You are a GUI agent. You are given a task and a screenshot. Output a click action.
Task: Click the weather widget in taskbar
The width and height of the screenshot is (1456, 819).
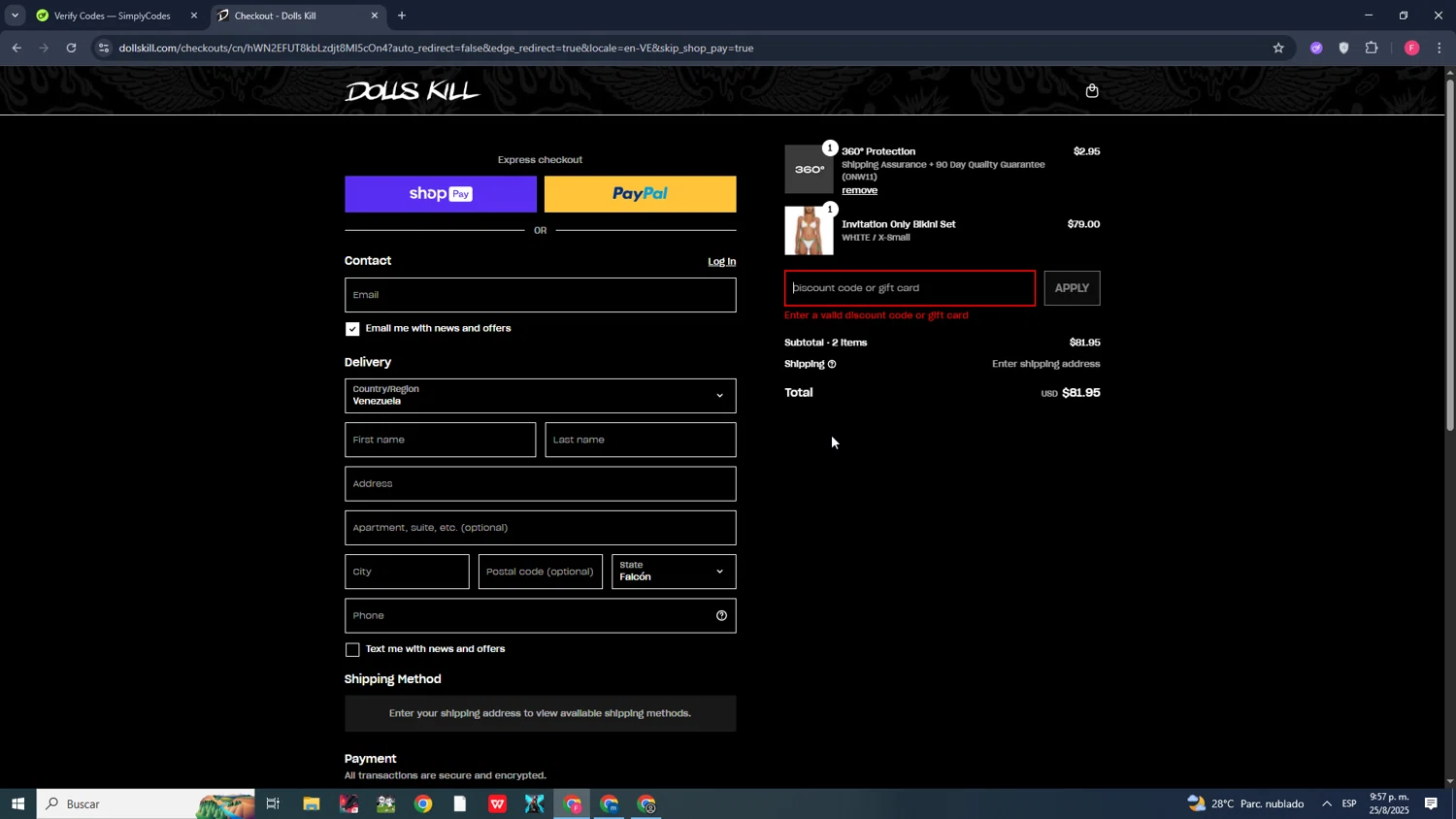[1245, 803]
